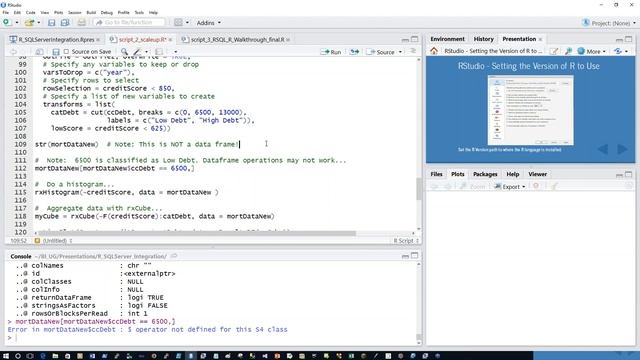Click the Save all documents icon
Image resolution: width=640 pixels, height=360 pixels.
click(65, 23)
